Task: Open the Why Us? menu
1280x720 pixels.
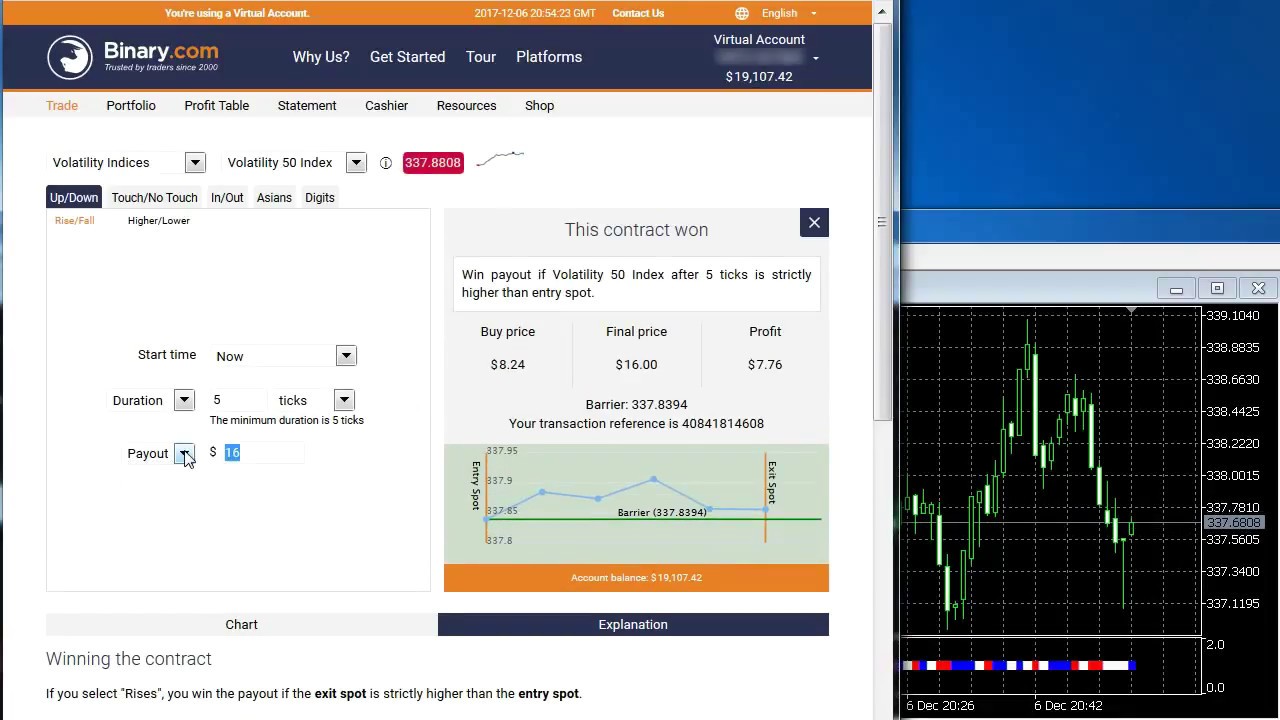Action: pos(321,57)
